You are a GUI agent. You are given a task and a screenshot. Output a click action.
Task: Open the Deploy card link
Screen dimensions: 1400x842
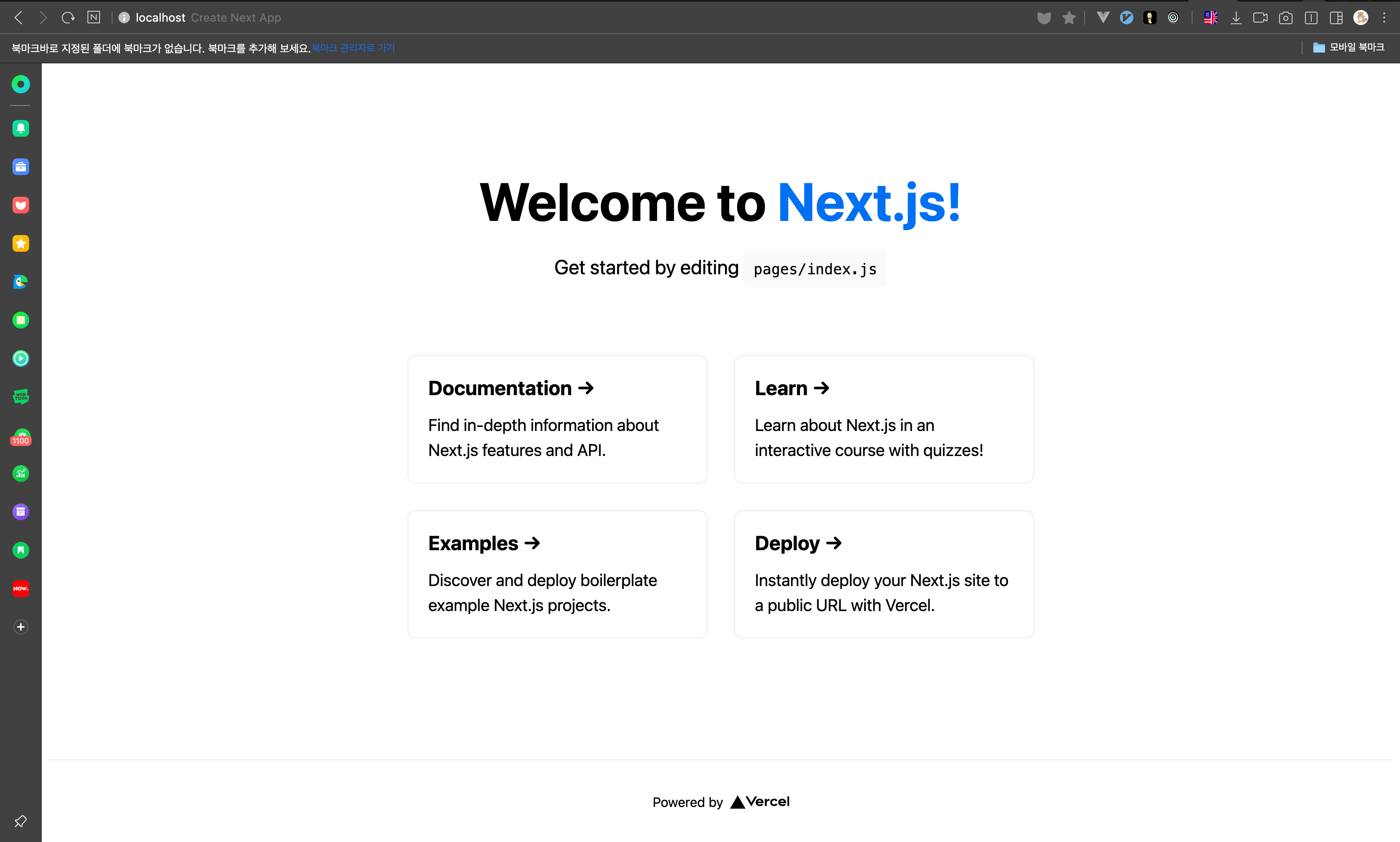pyautogui.click(x=883, y=574)
